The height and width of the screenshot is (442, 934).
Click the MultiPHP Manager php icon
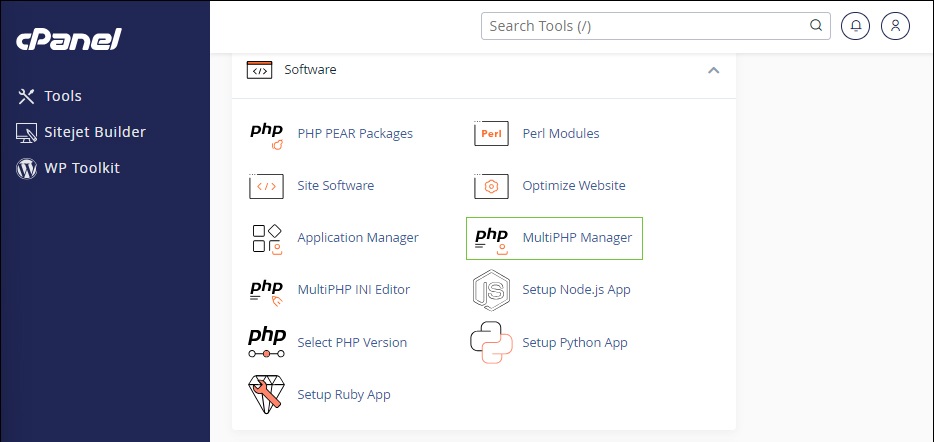point(491,240)
